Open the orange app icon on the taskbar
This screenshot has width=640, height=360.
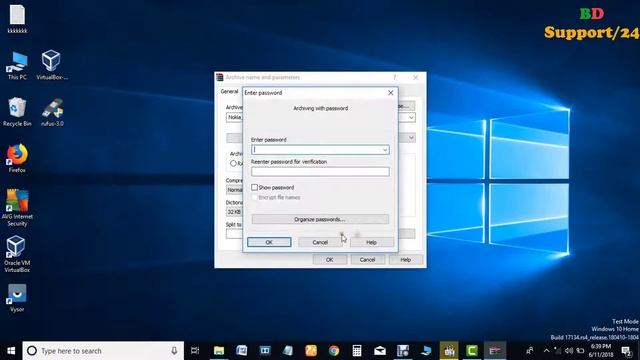(x=311, y=351)
